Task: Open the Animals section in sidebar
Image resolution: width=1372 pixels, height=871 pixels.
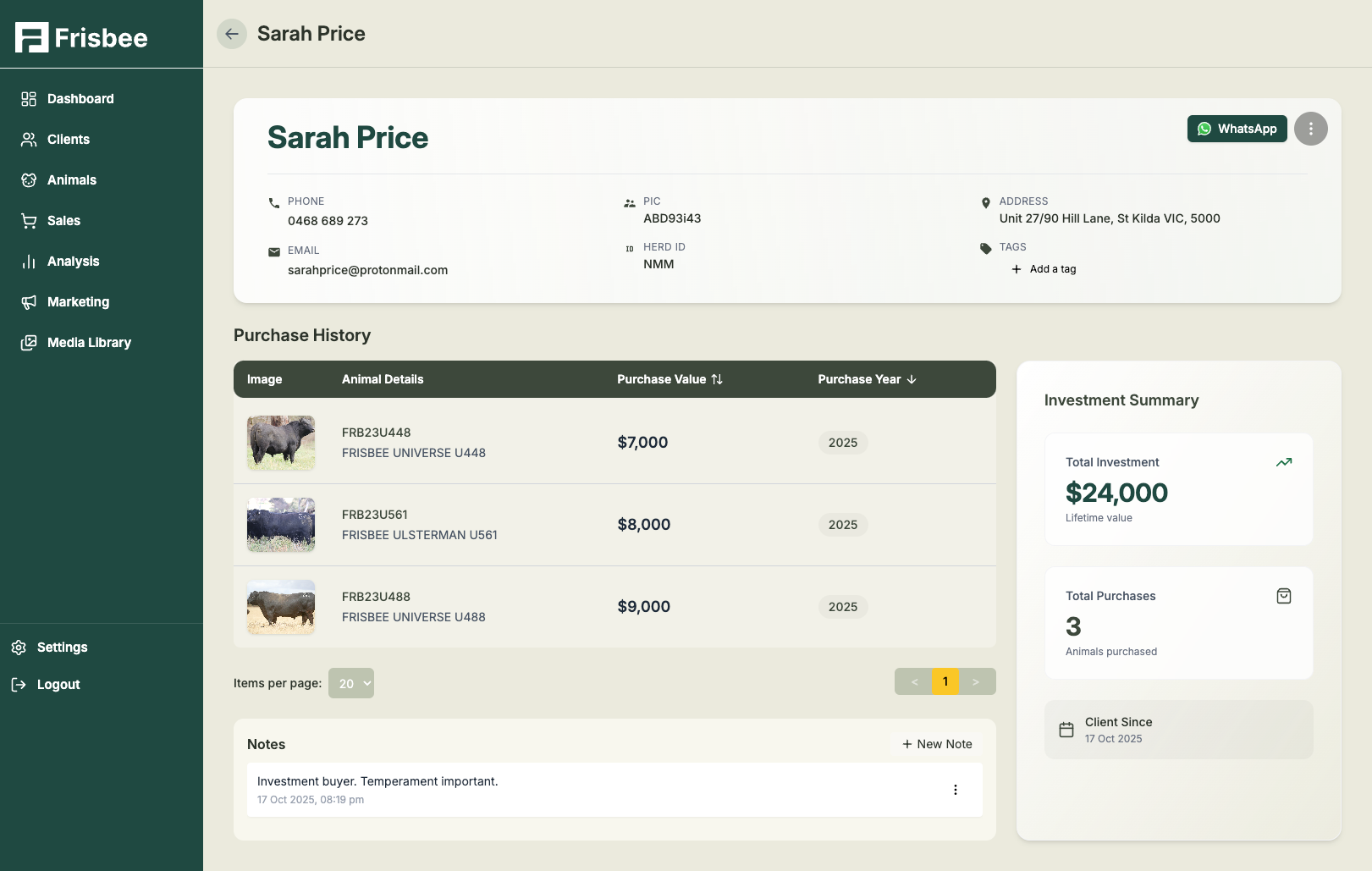Action: pyautogui.click(x=72, y=180)
